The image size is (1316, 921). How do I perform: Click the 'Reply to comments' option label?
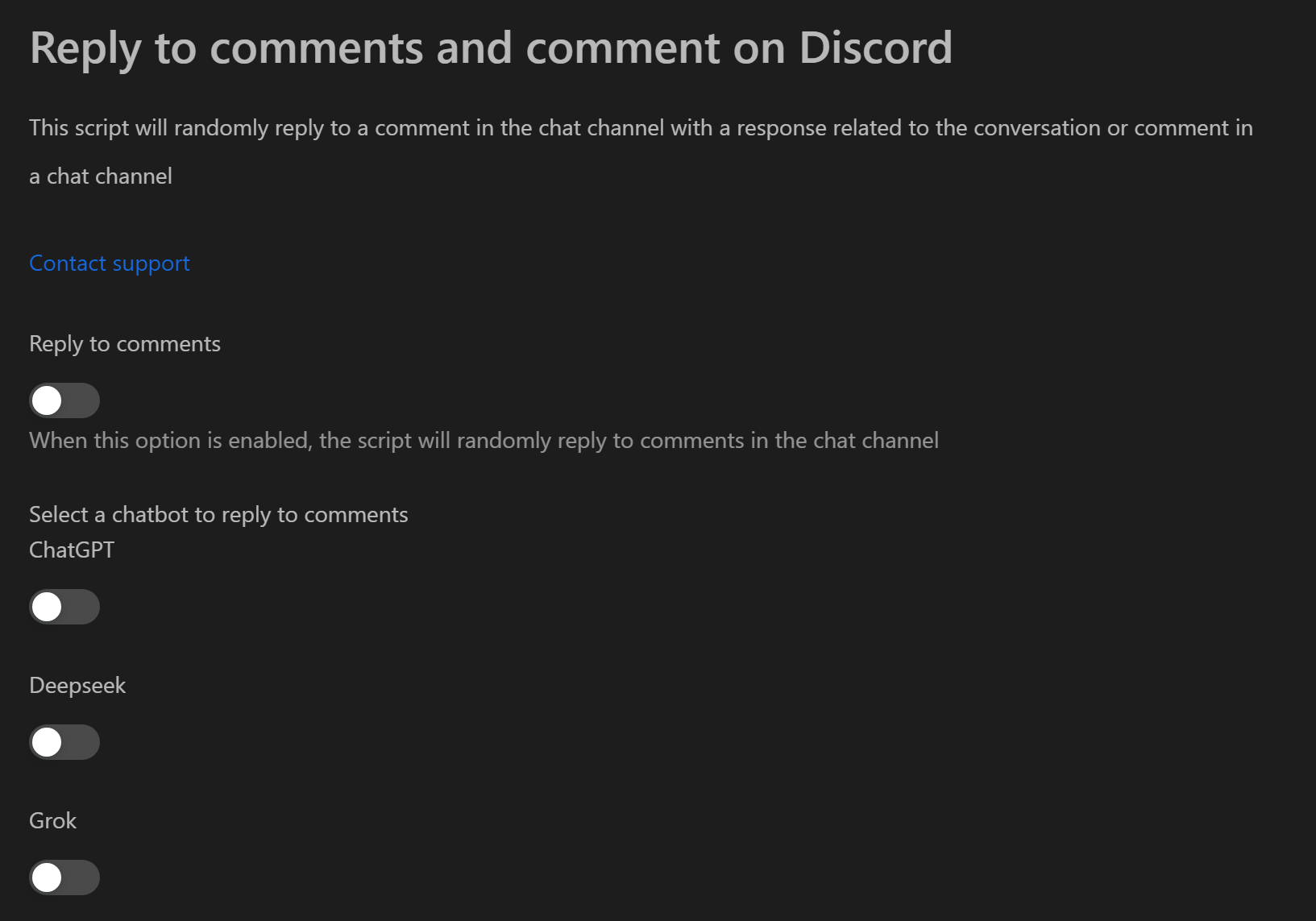(125, 344)
